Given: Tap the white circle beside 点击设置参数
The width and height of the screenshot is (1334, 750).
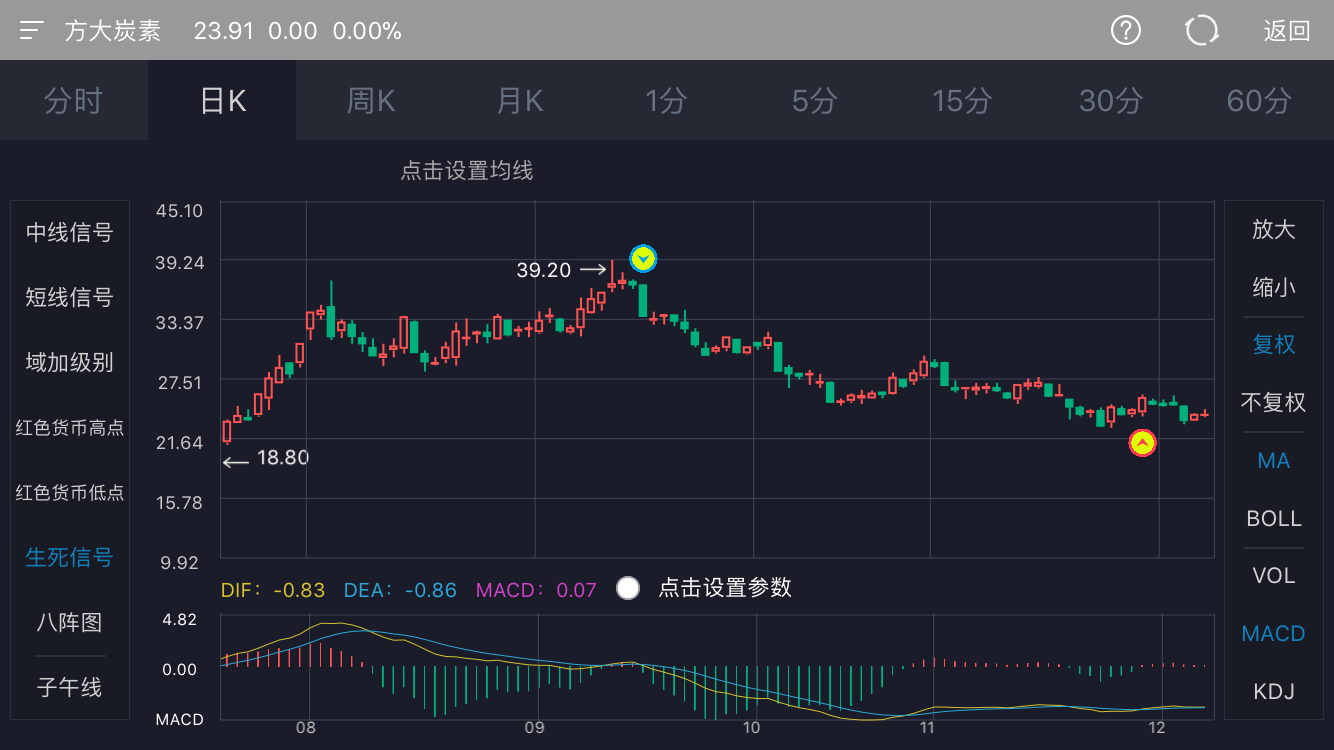Looking at the screenshot, I should click(x=628, y=588).
